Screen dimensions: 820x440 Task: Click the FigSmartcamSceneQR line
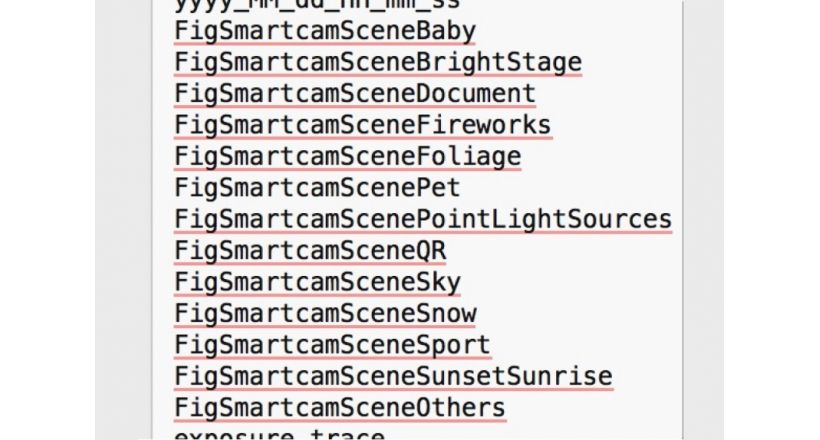click(310, 251)
